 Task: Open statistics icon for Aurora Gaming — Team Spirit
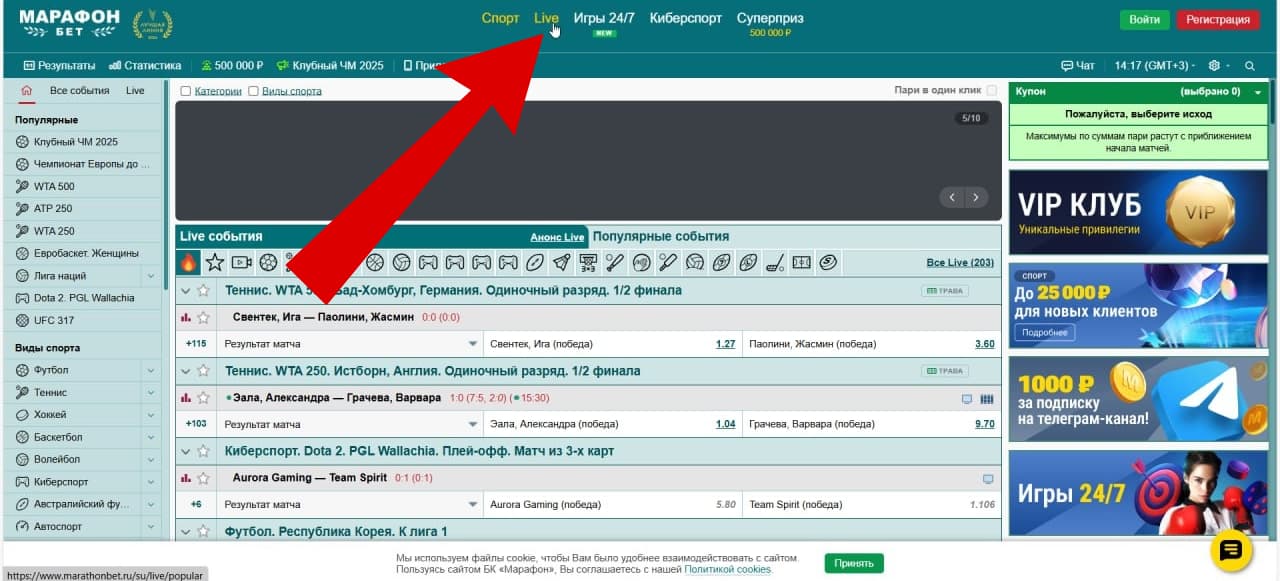(x=186, y=478)
